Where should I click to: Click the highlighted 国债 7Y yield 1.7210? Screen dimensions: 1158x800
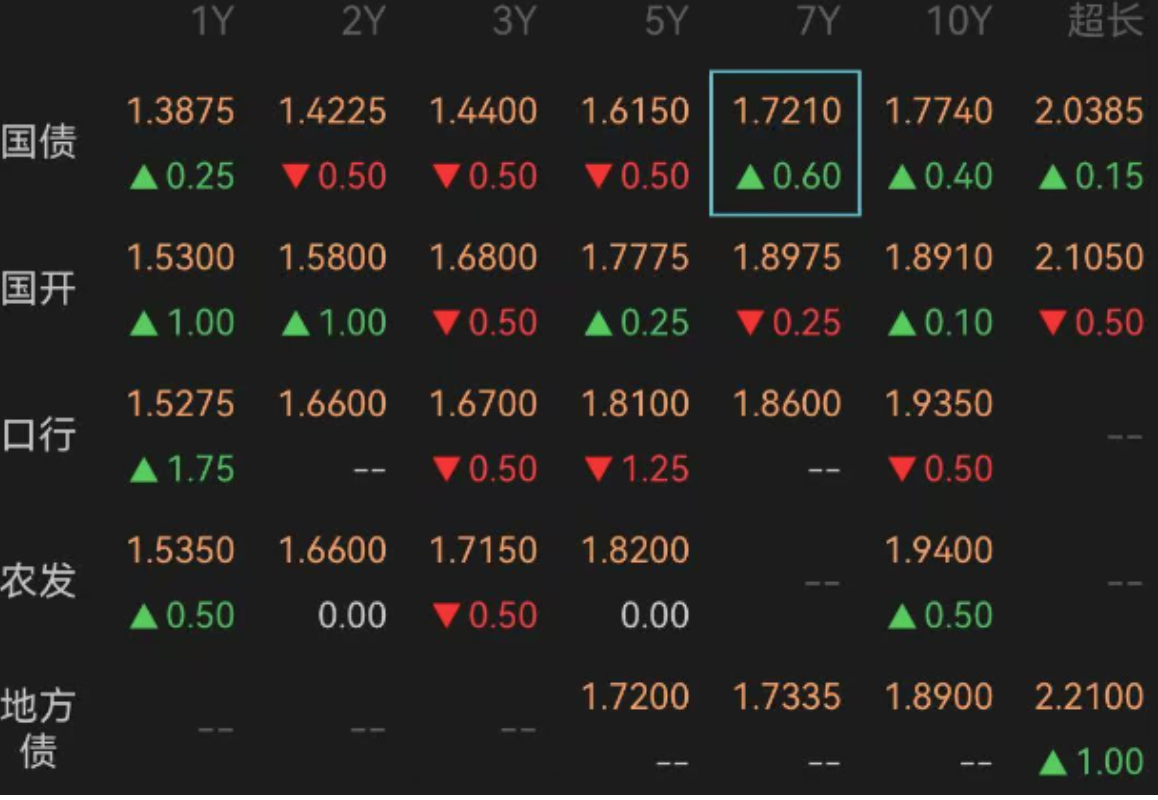coord(786,111)
